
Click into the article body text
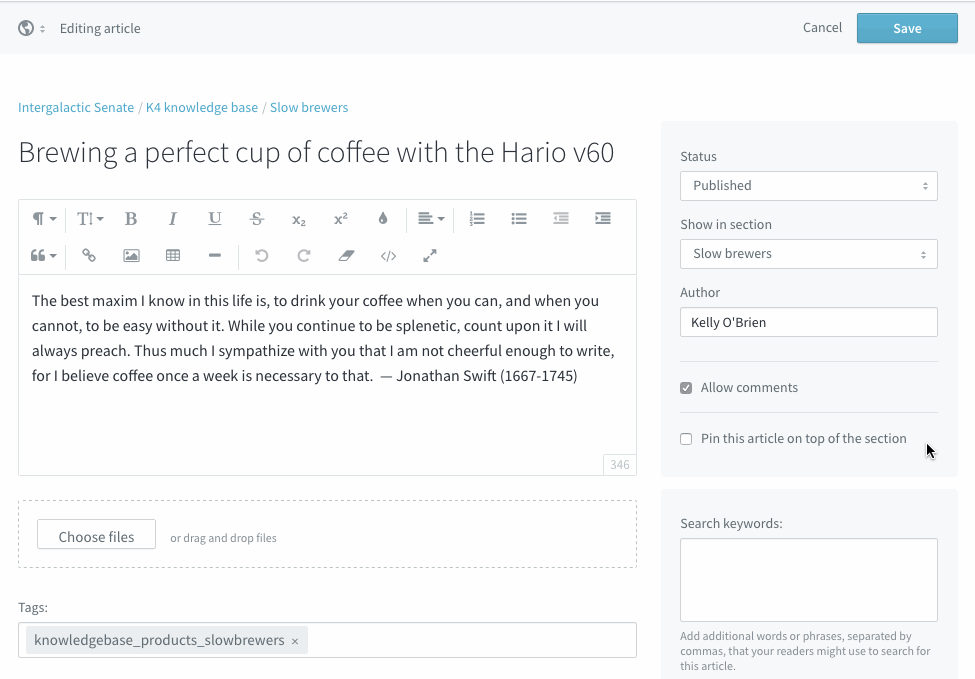point(327,375)
